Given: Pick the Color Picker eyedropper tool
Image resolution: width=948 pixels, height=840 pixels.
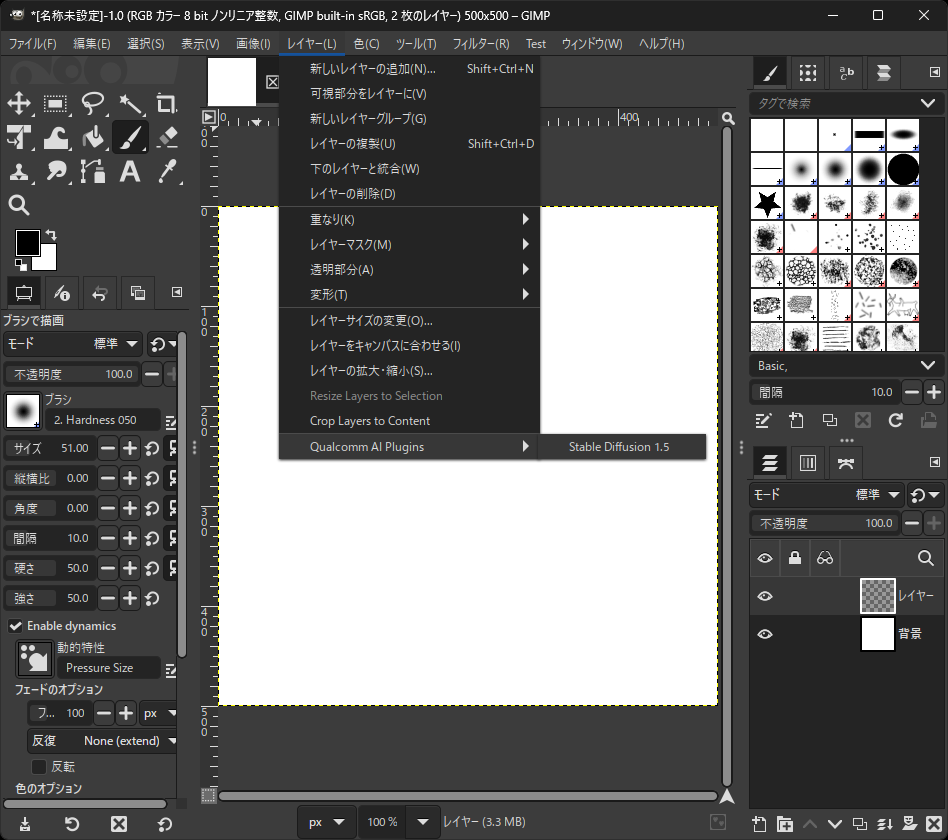Looking at the screenshot, I should point(167,172).
